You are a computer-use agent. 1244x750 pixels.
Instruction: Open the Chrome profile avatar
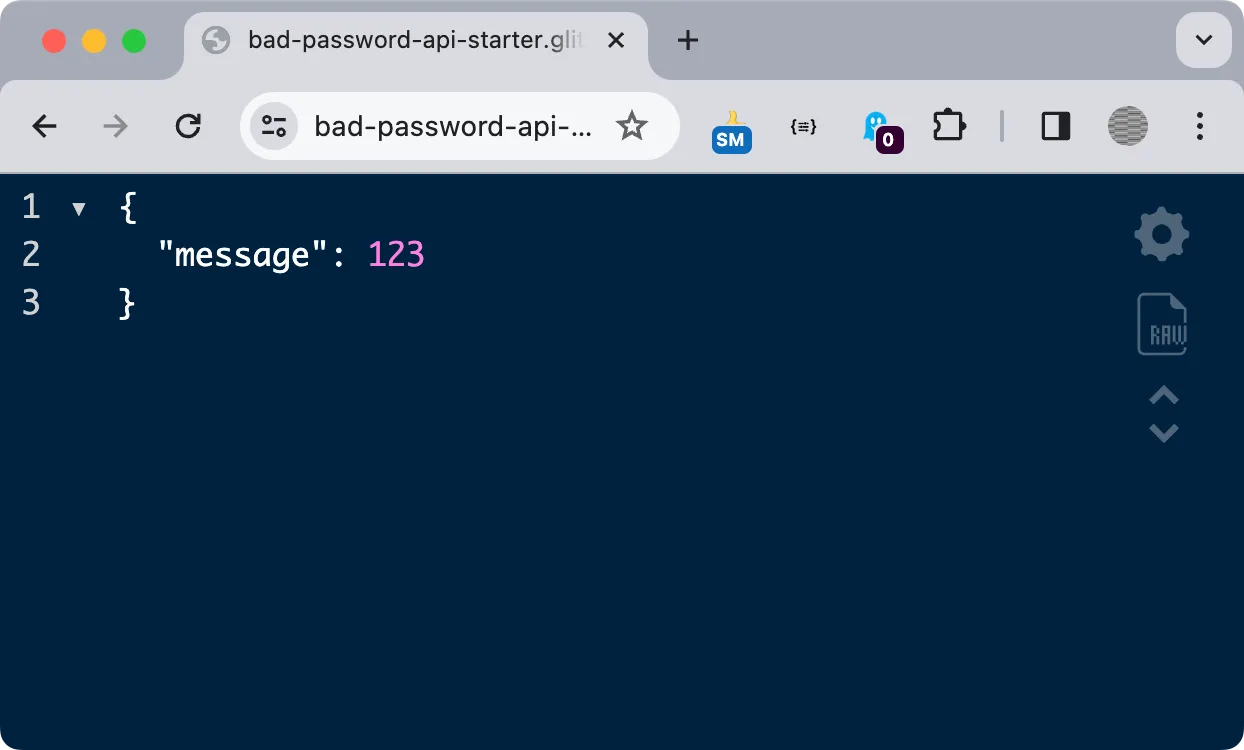pos(1127,126)
